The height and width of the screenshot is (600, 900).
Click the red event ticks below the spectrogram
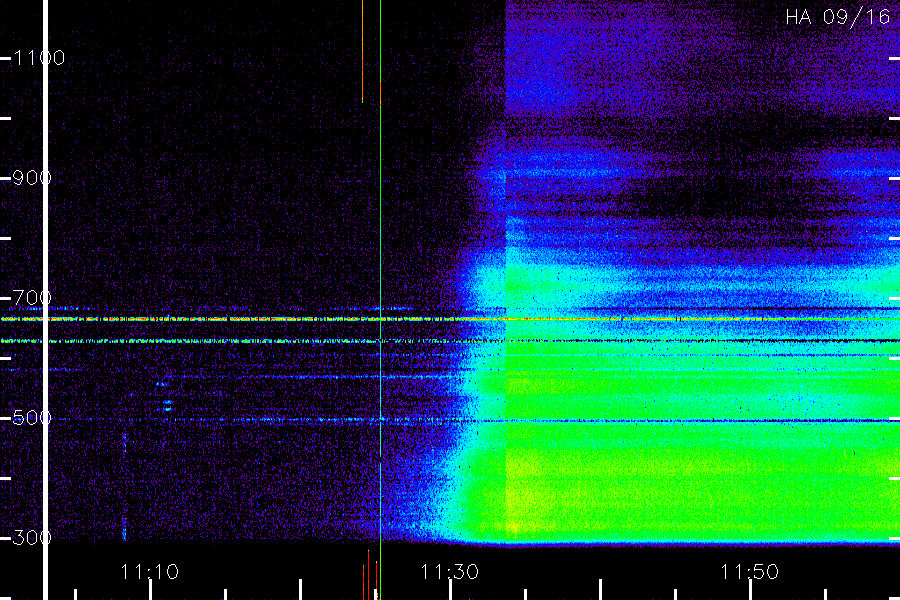tap(369, 575)
